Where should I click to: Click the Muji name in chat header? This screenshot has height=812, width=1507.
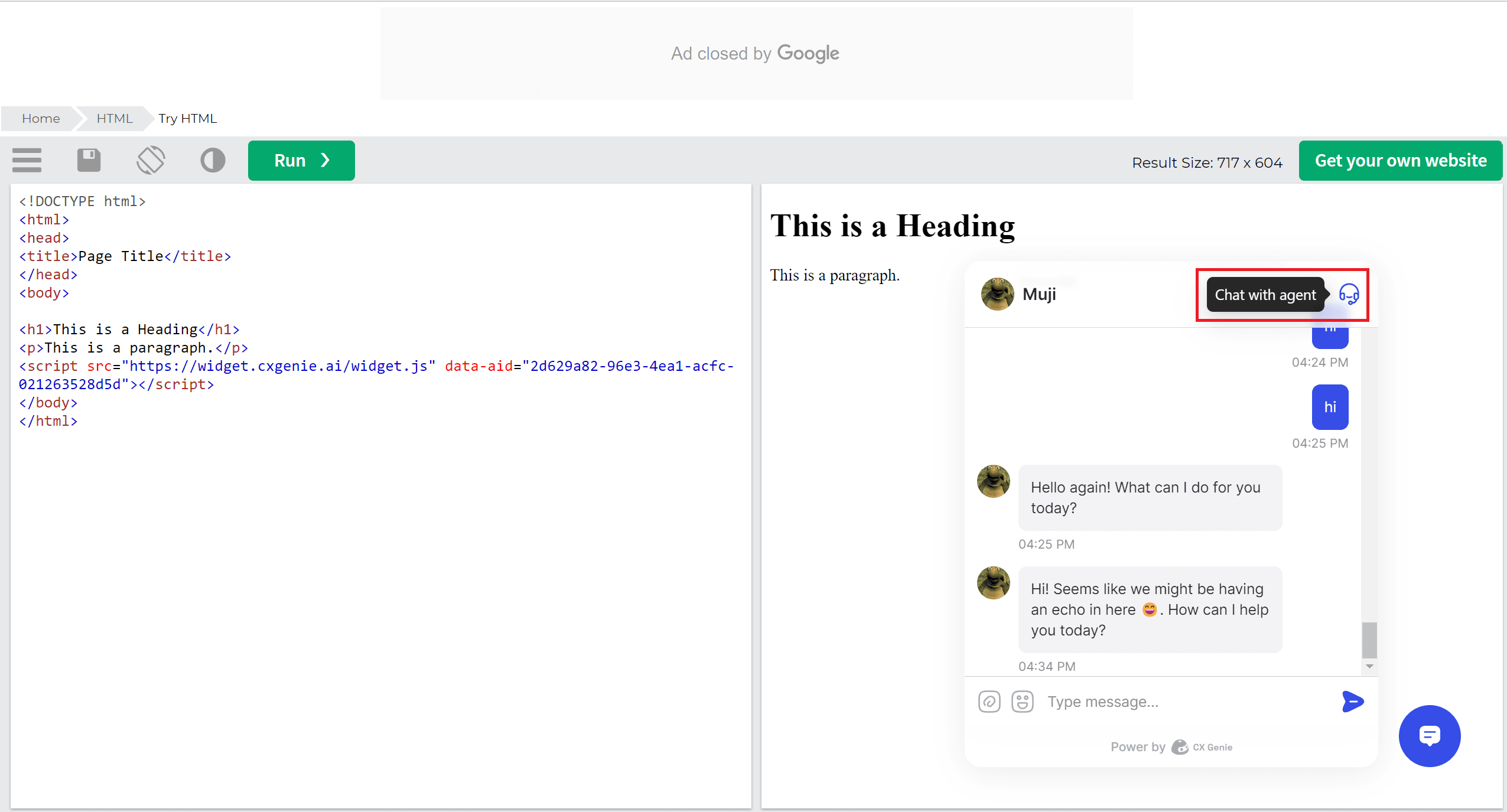point(1039,294)
